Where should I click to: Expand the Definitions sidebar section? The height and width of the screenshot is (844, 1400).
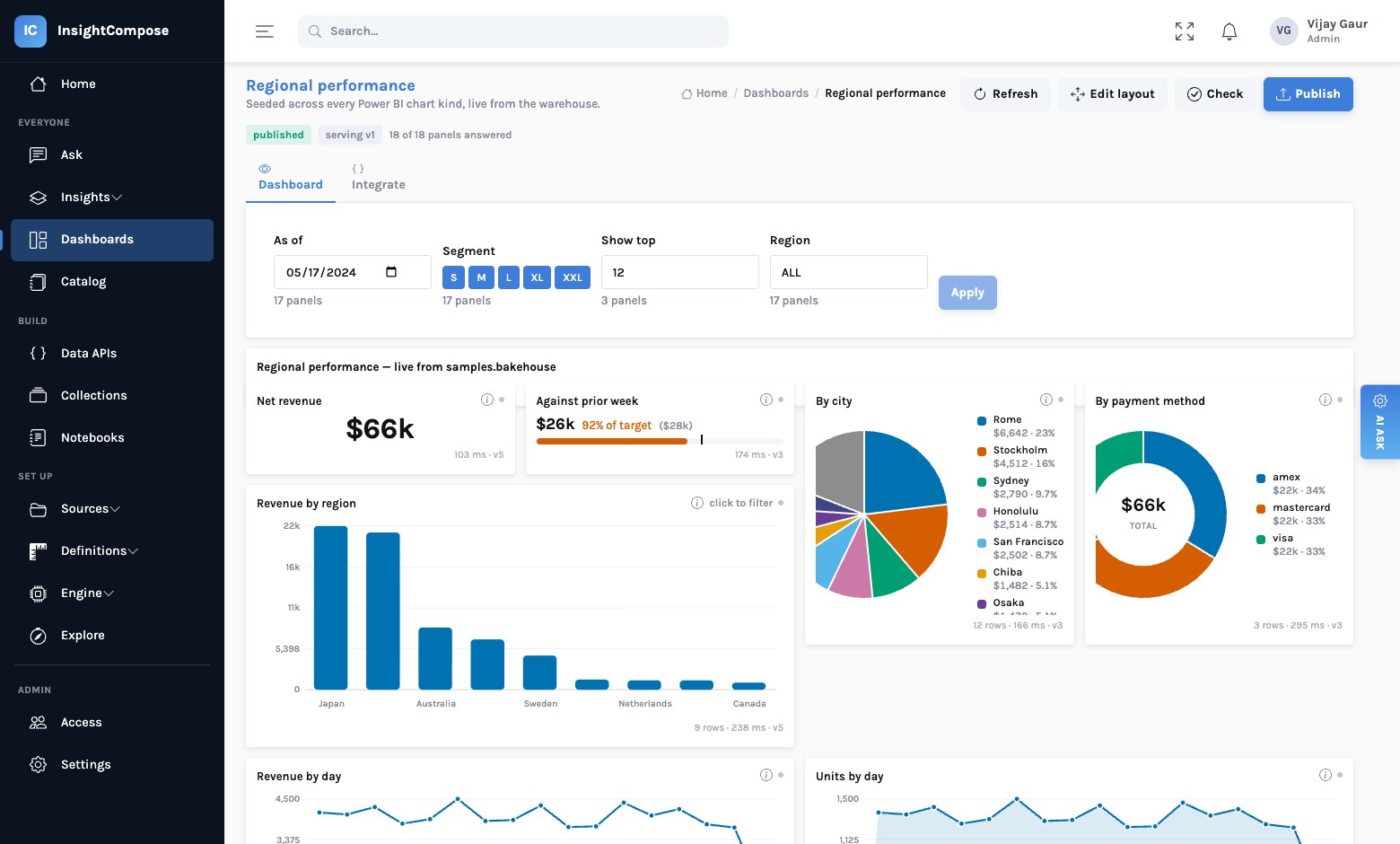click(x=112, y=550)
